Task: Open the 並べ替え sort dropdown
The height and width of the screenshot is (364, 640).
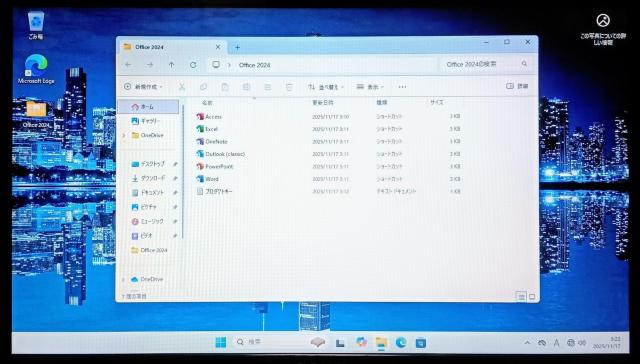Action: click(325, 87)
